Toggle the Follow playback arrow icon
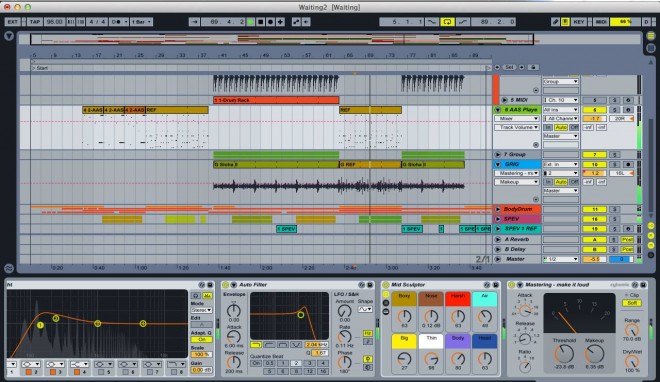This screenshot has height=382, width=660. click(x=194, y=22)
